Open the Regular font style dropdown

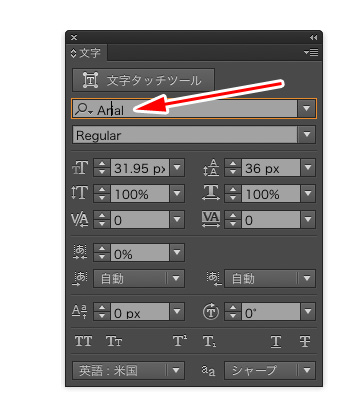[x=306, y=135]
